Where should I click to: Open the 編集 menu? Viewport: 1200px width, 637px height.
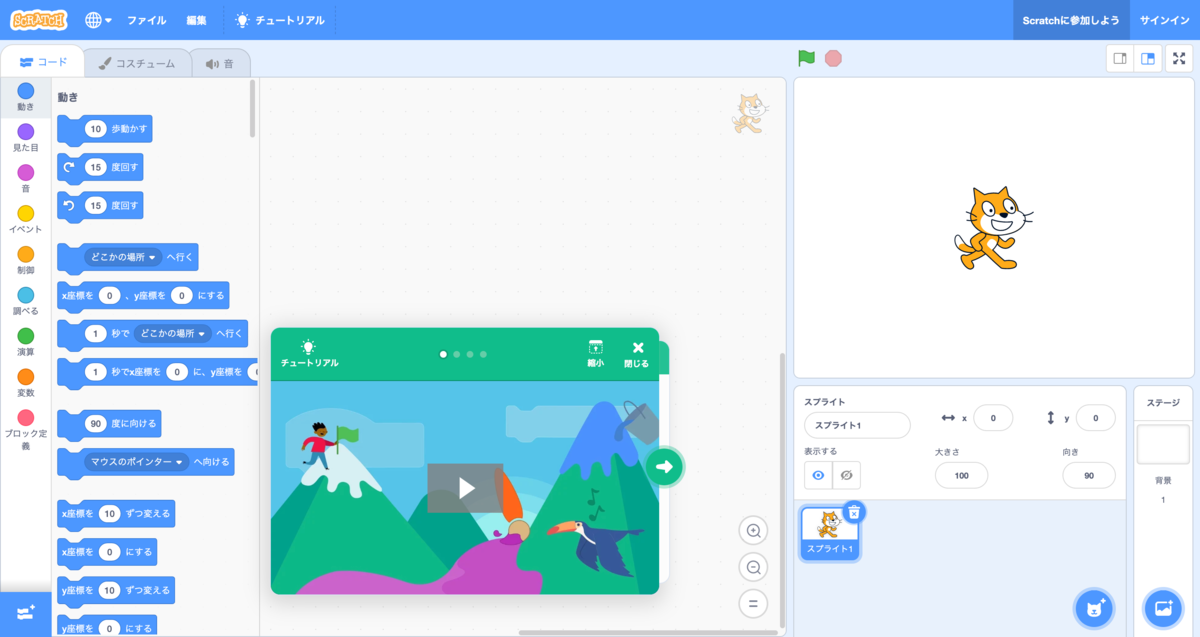[x=197, y=20]
